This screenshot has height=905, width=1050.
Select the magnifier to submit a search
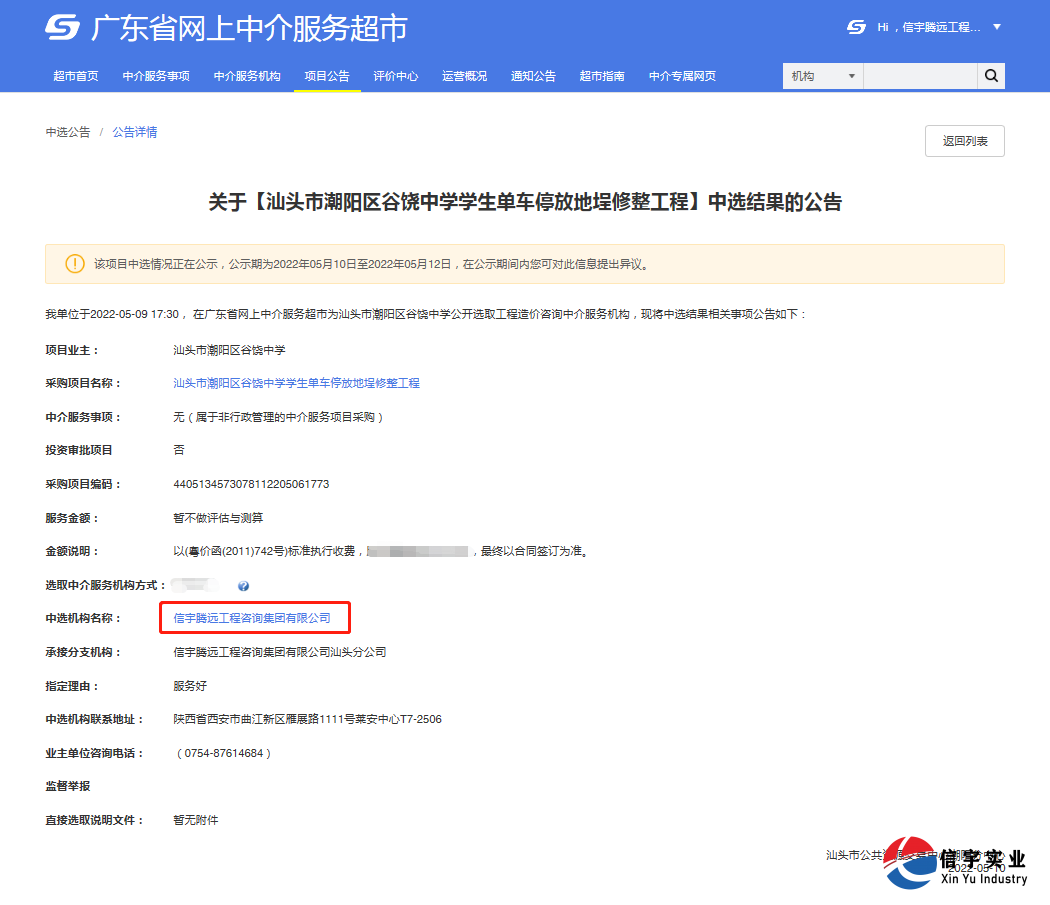[x=990, y=75]
